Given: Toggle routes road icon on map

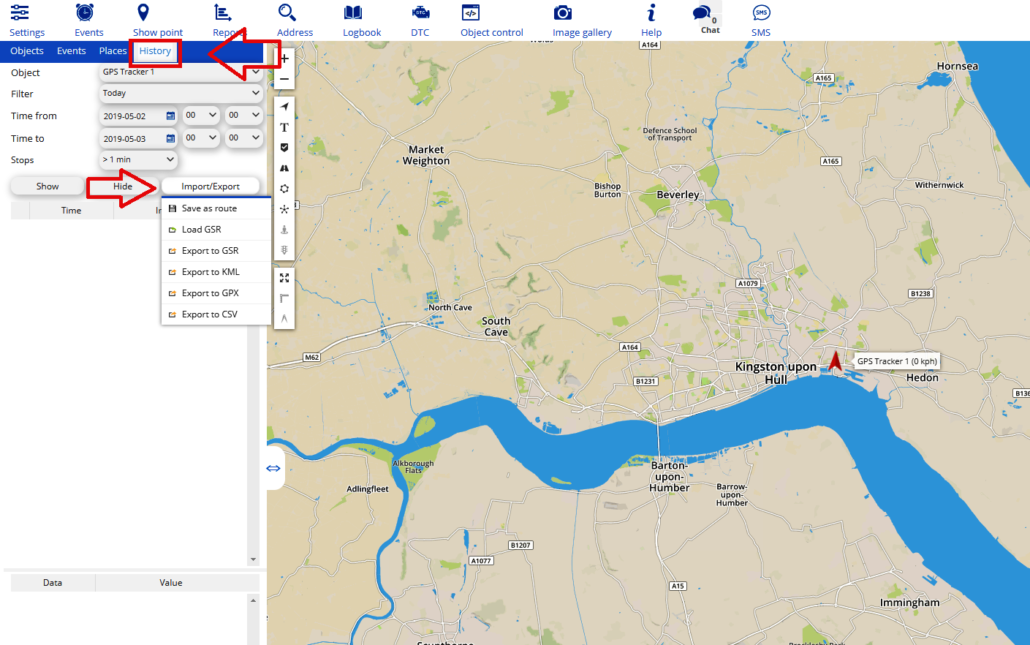Looking at the screenshot, I should [284, 168].
